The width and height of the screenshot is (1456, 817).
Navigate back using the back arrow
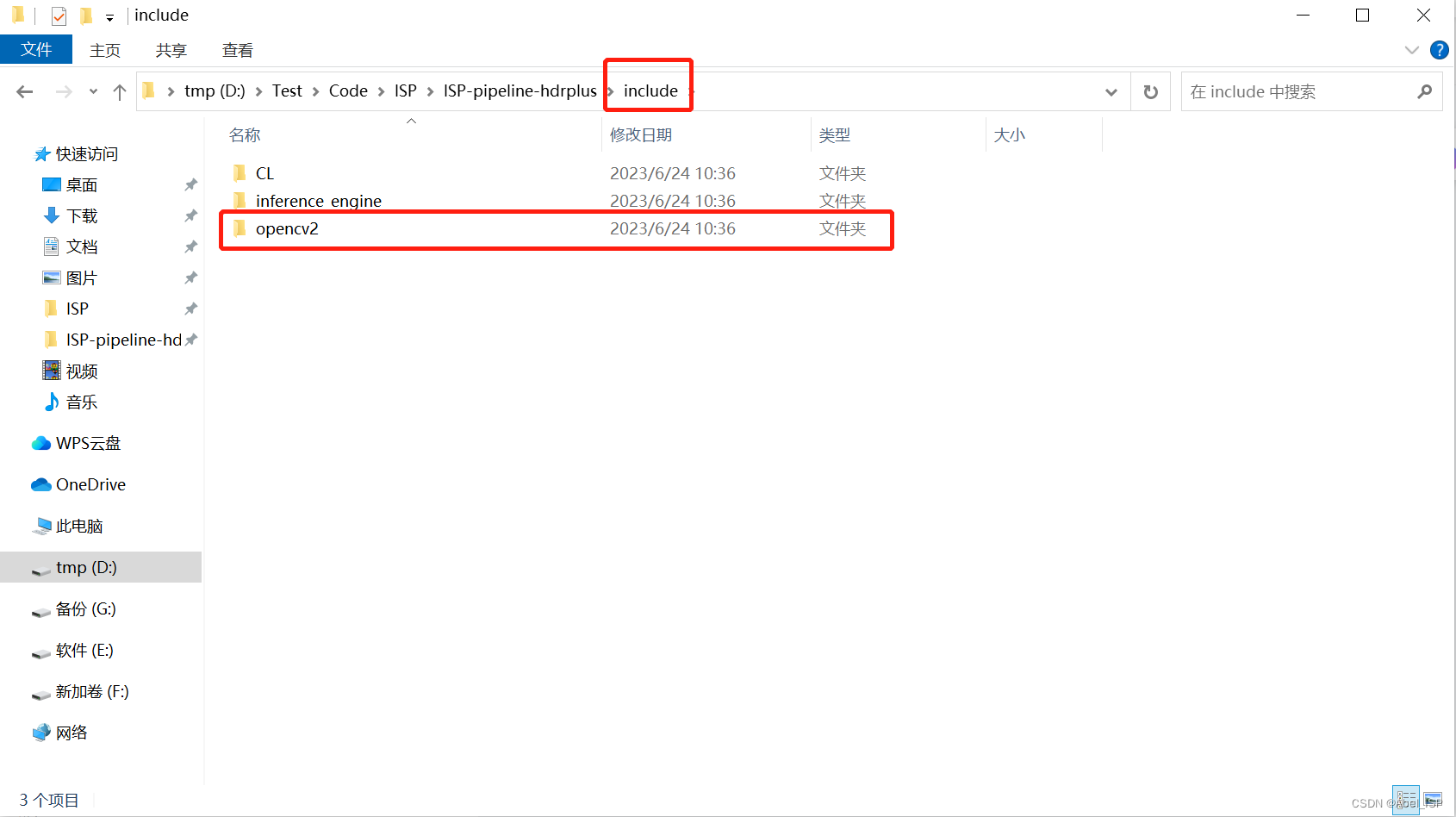[x=24, y=90]
